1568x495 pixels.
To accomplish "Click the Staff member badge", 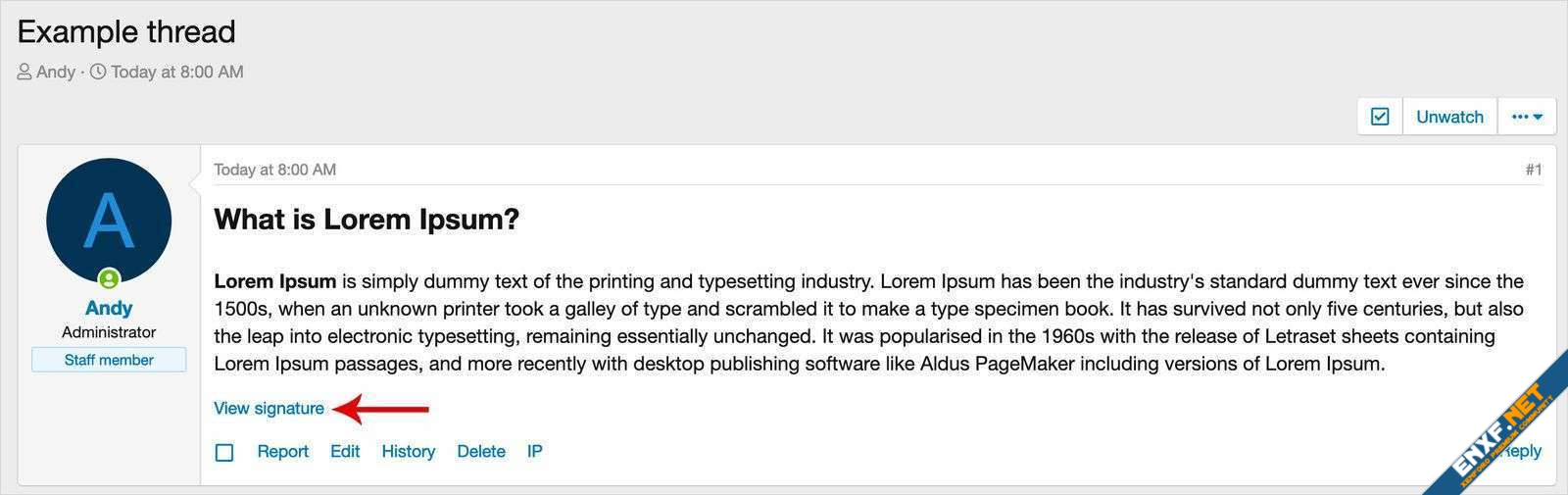I will click(109, 360).
